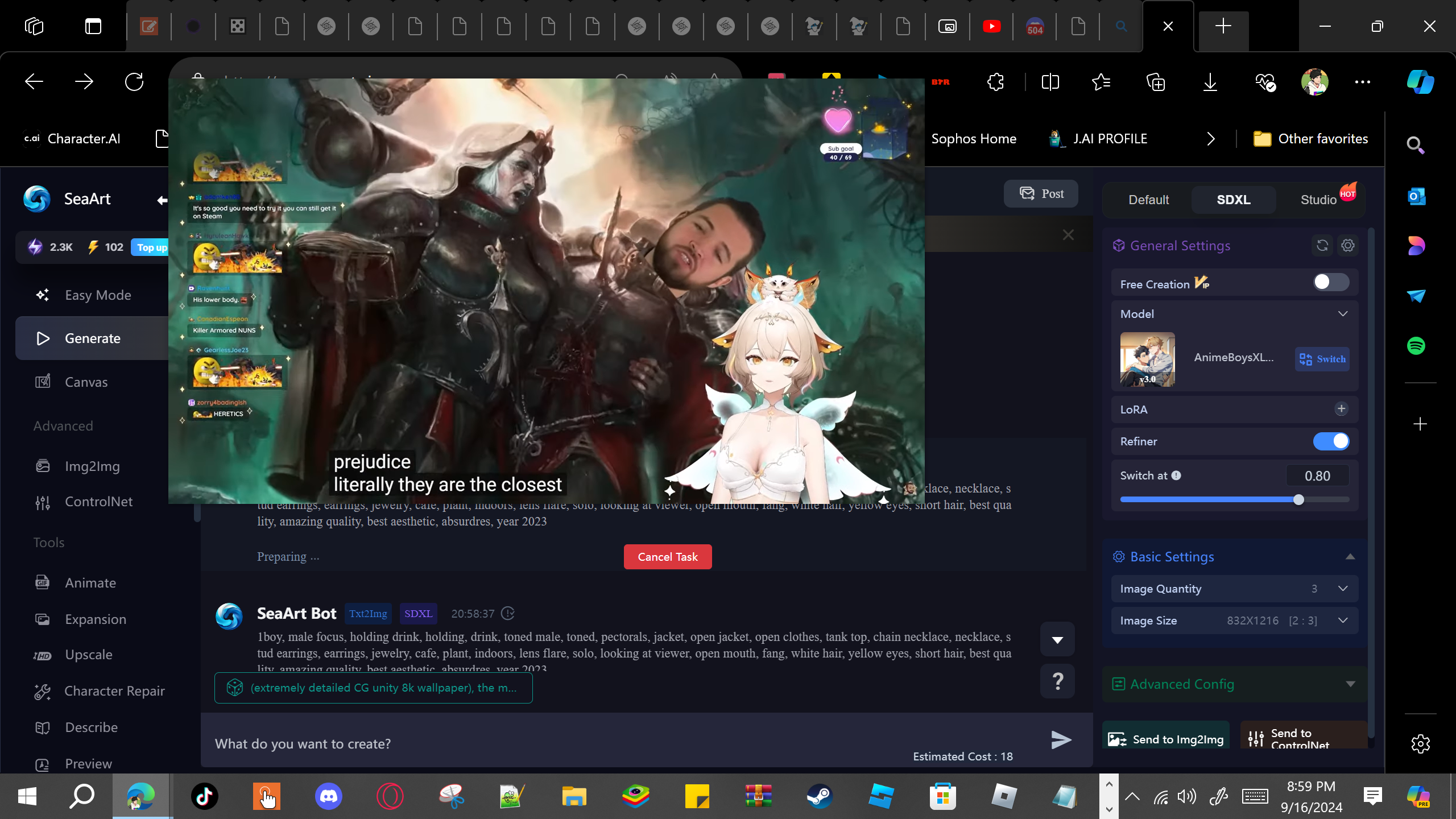
Task: Open Copilot in Edge toolbar
Action: (x=1420, y=82)
